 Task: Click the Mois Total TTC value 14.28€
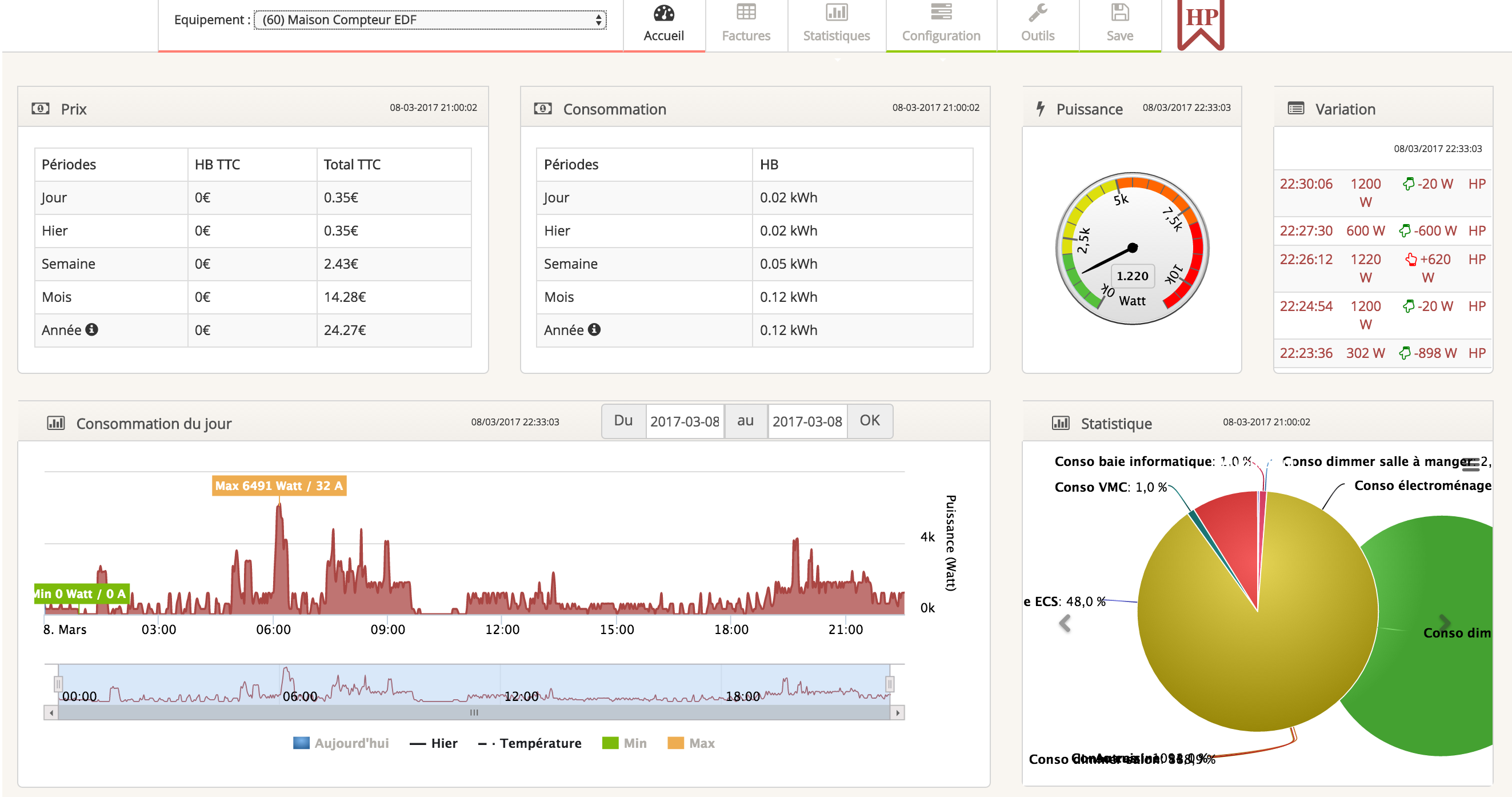(345, 297)
